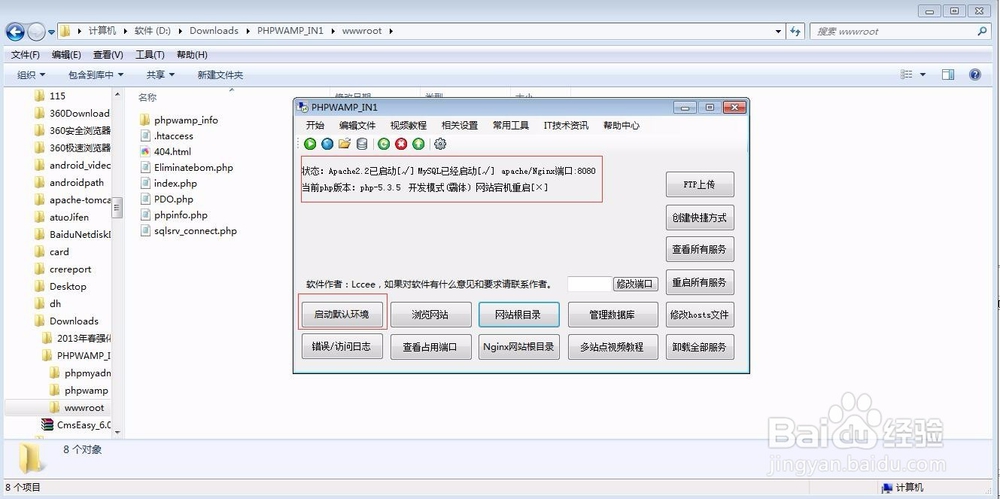Click the open folder icon in PHPWAMP toolbar

coord(344,144)
